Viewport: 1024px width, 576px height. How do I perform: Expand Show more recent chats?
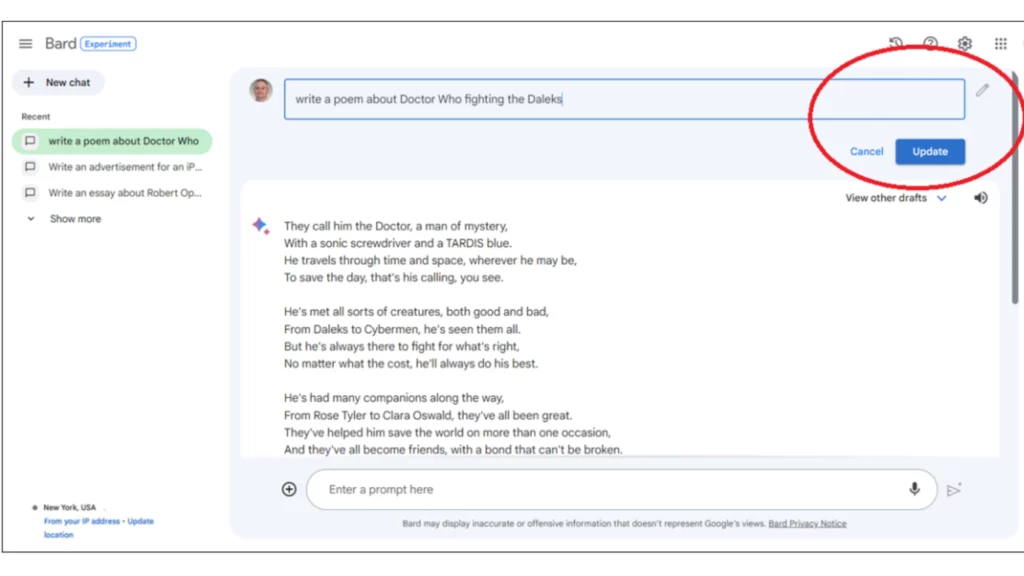point(64,219)
